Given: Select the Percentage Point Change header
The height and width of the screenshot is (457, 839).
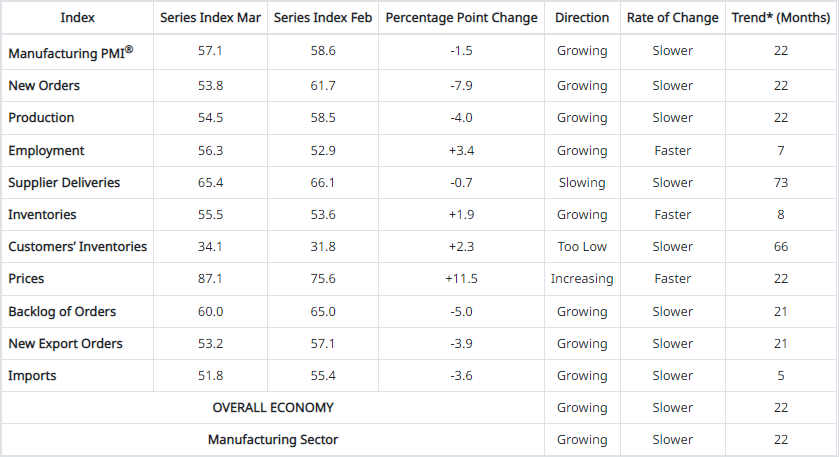Looking at the screenshot, I should pyautogui.click(x=461, y=18).
